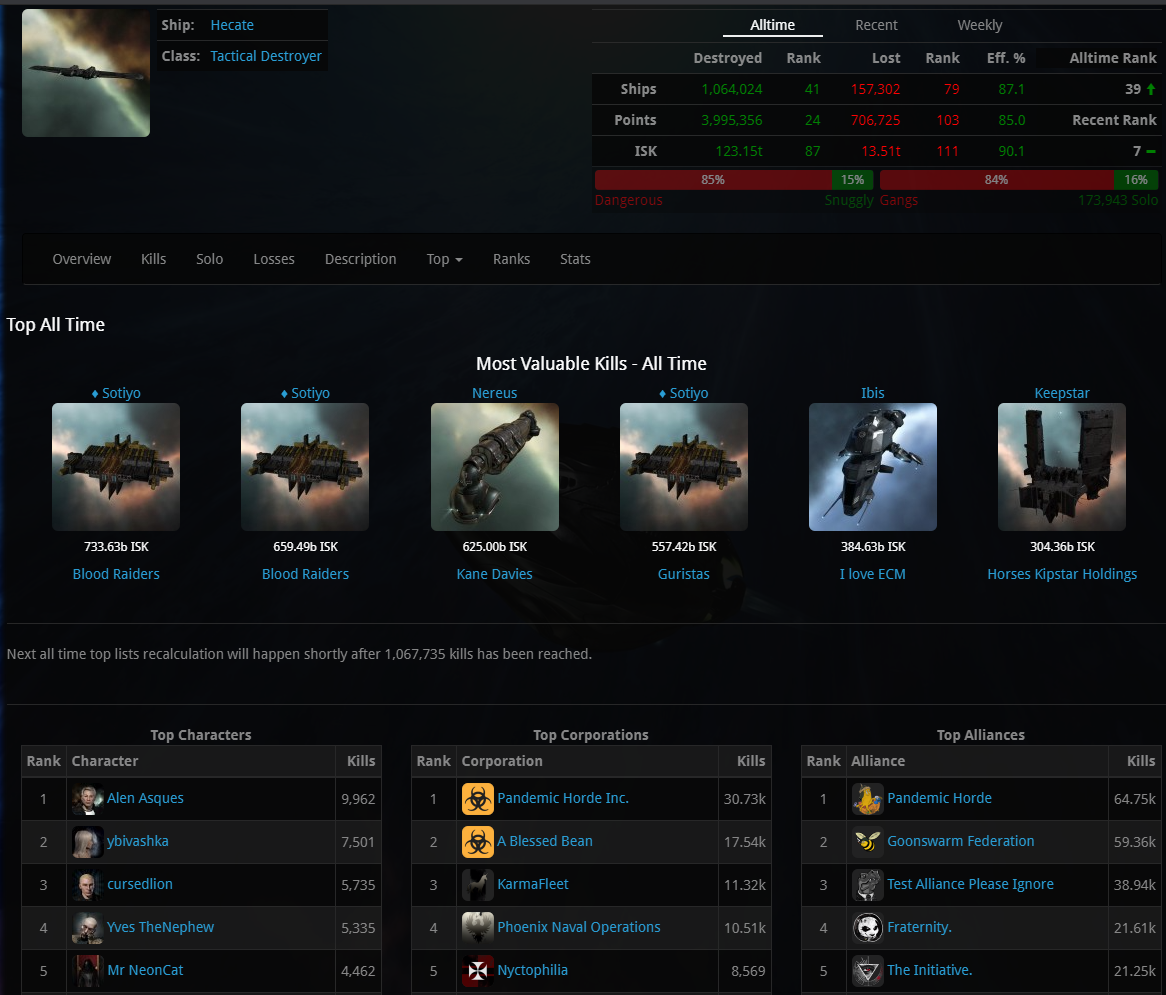Open the Kane Davies victim link
Screen dimensions: 1166x995
495,574
